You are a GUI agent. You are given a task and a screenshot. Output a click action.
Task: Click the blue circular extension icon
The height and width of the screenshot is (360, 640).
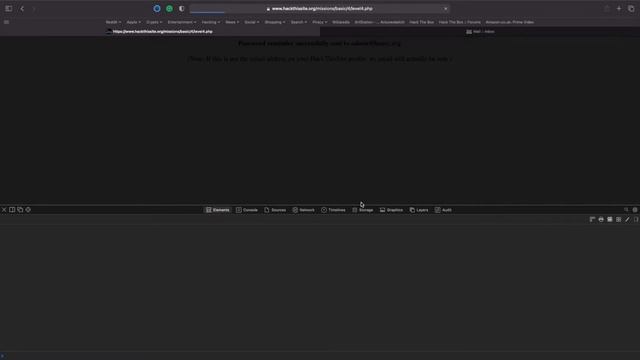pos(157,9)
